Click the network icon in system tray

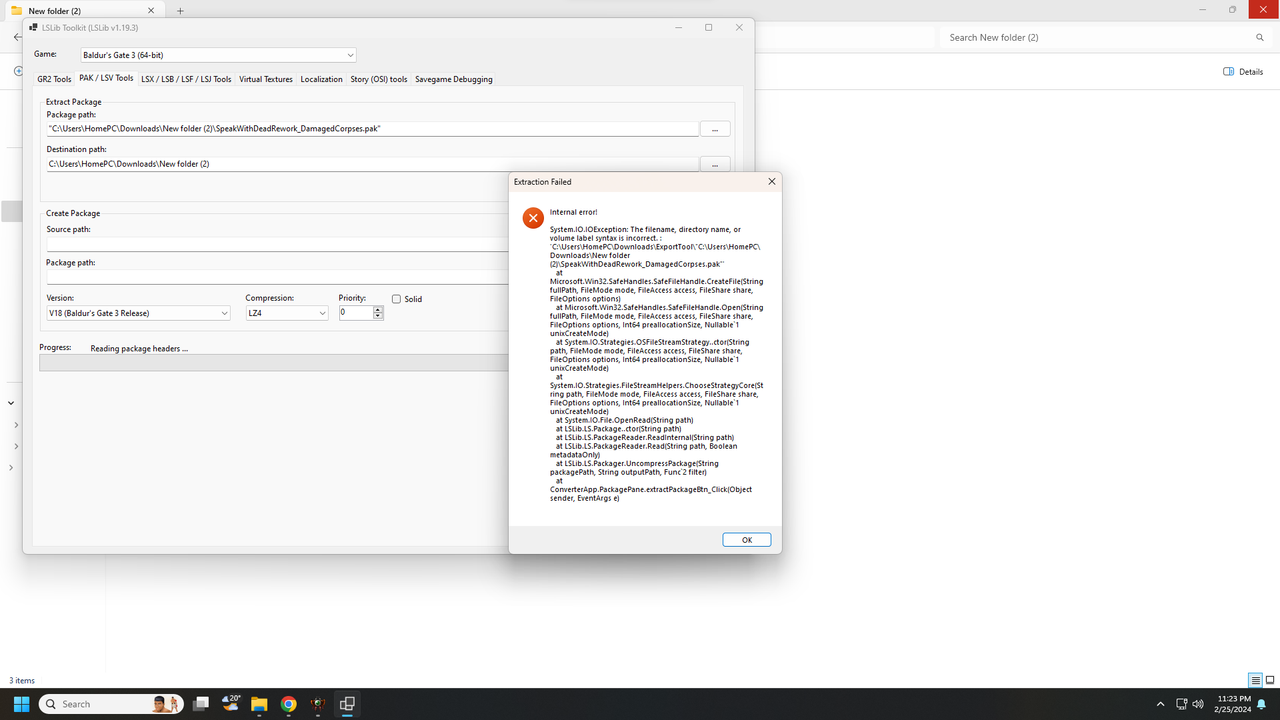1181,704
